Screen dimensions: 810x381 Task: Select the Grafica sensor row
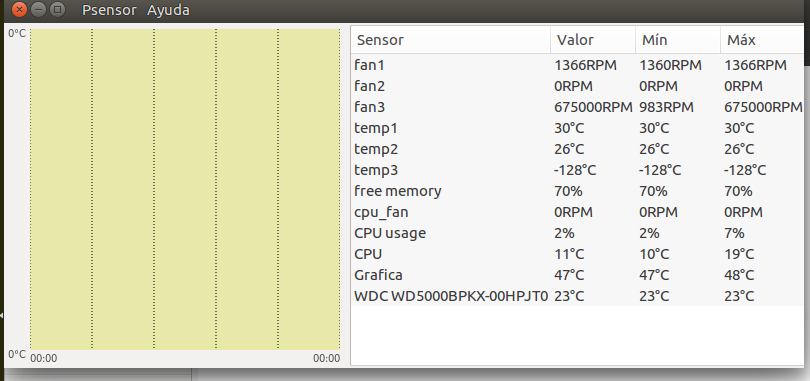(581, 275)
